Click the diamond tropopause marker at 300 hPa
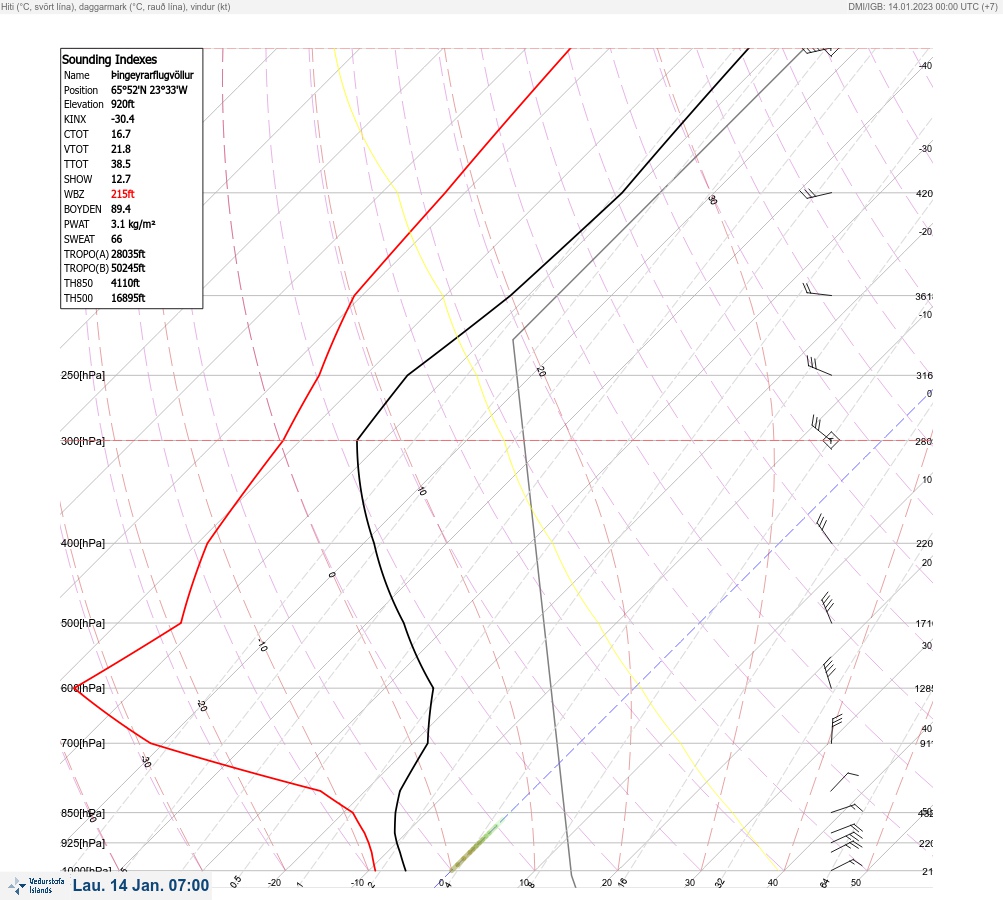 830,440
